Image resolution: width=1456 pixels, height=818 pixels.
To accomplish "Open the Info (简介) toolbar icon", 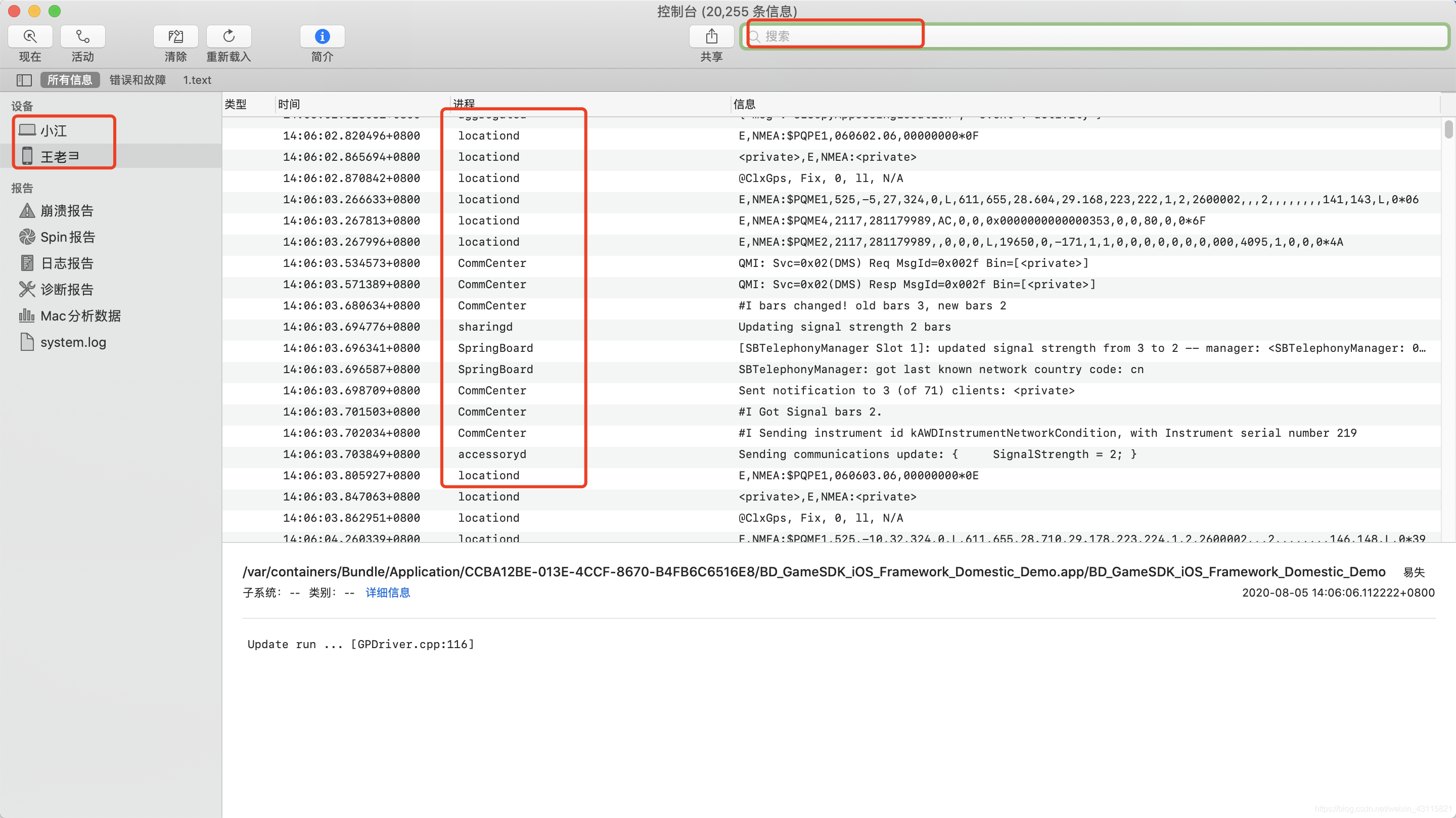I will [x=322, y=37].
